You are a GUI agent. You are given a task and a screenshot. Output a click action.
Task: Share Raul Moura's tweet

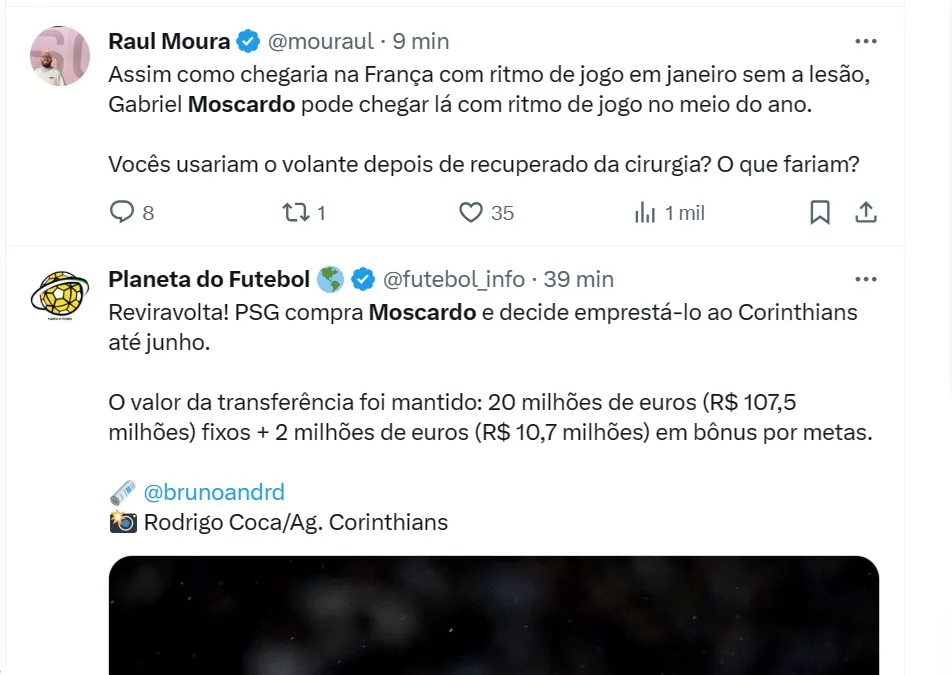coord(866,212)
